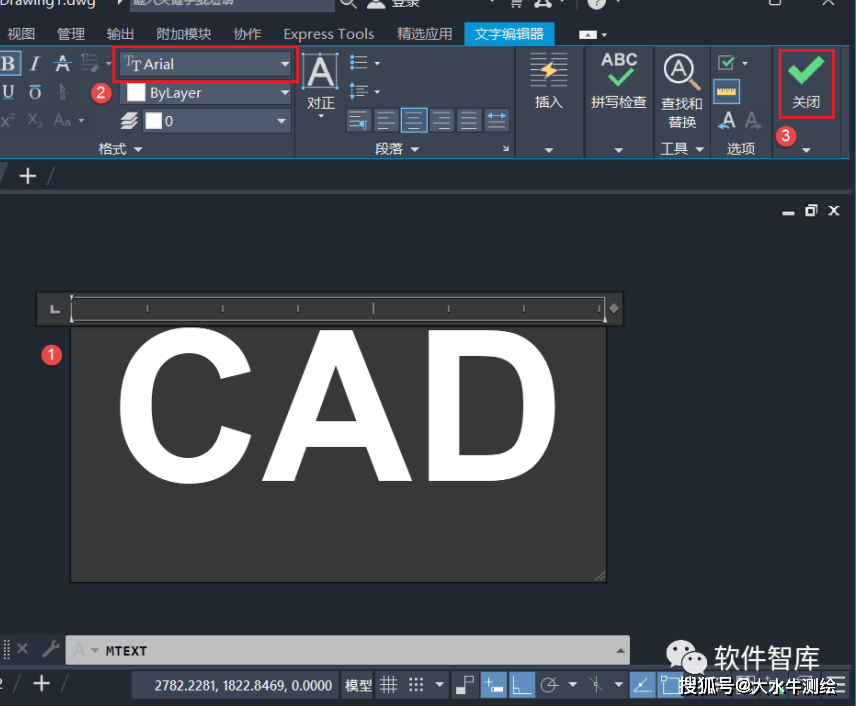Click 关闭 to close text editor
856x706 pixels.
[x=806, y=83]
